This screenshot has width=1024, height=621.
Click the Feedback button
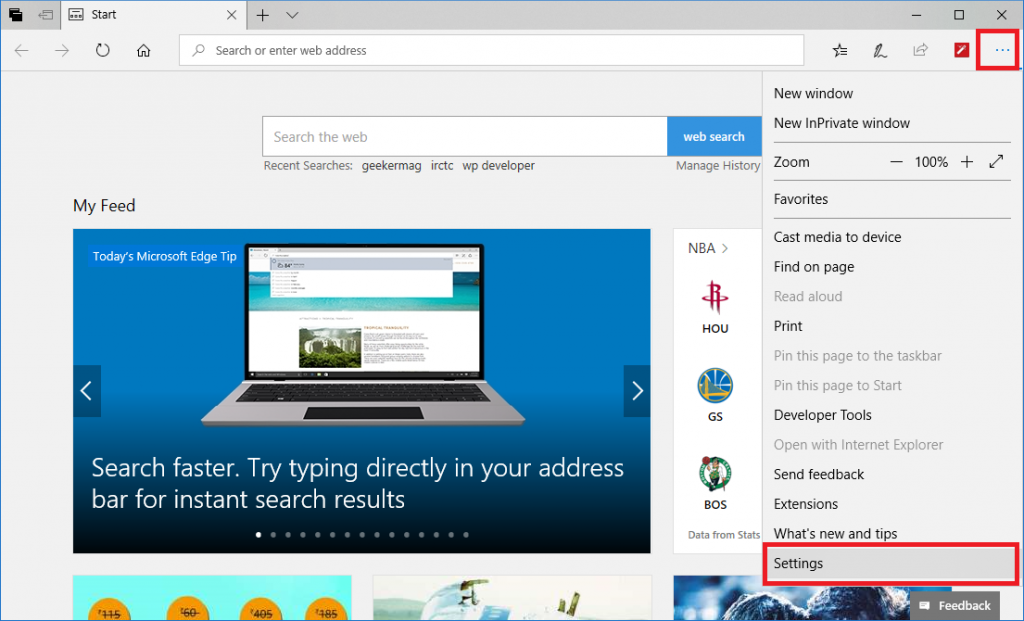pyautogui.click(x=955, y=605)
